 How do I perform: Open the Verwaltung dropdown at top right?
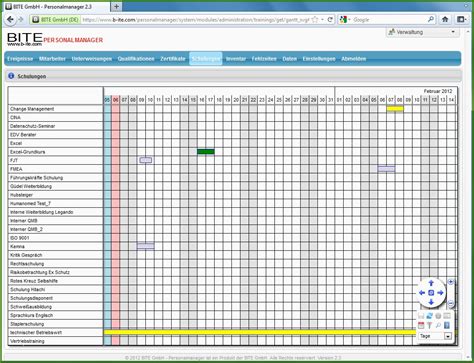(x=423, y=32)
